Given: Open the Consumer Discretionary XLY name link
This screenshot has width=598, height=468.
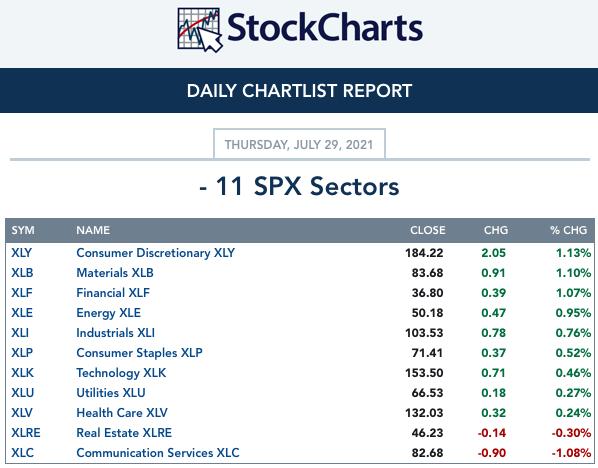Looking at the screenshot, I should pyautogui.click(x=155, y=253).
